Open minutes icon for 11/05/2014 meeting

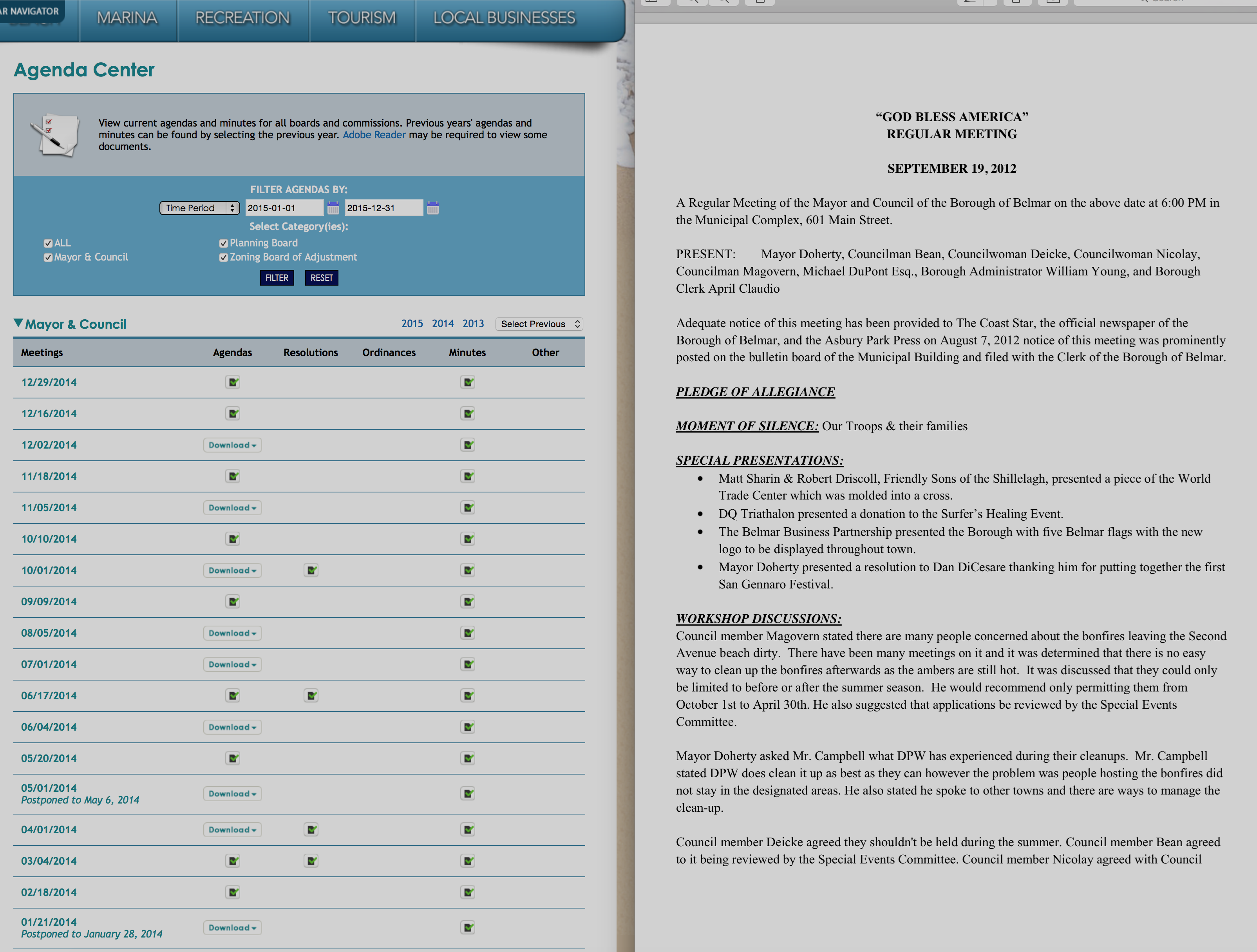[468, 507]
